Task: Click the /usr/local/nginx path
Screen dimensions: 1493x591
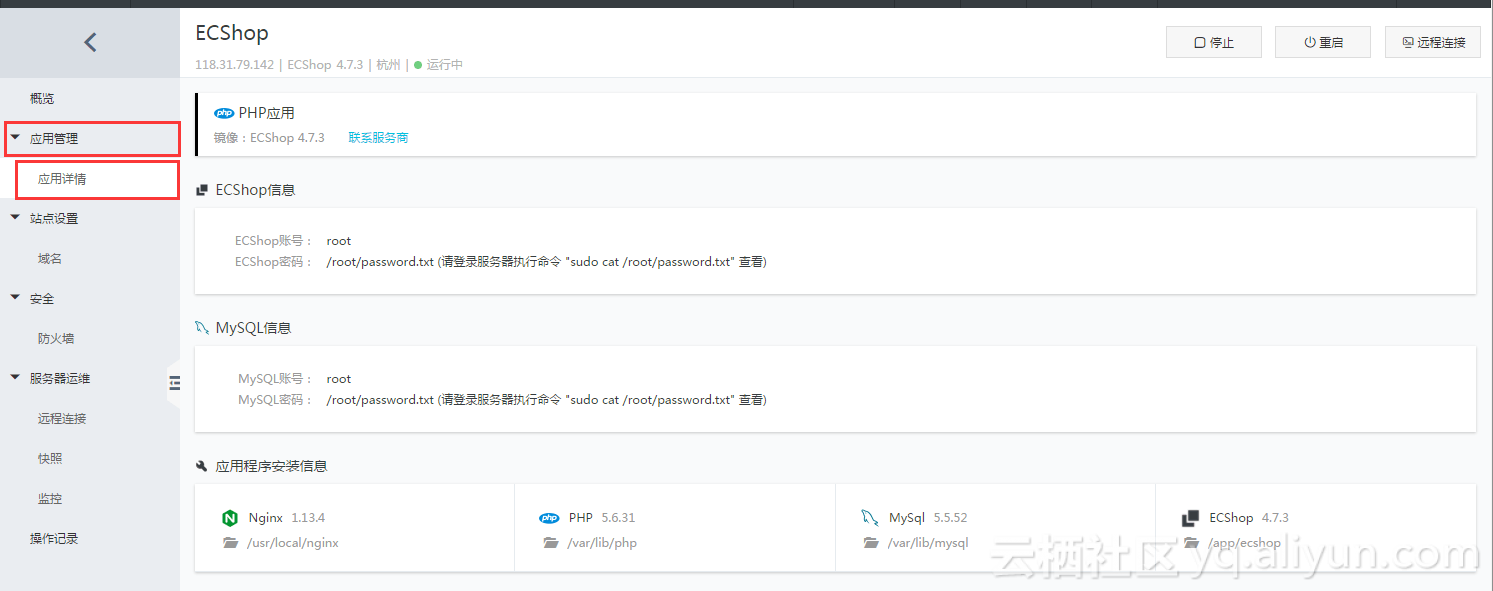Action: (x=293, y=543)
